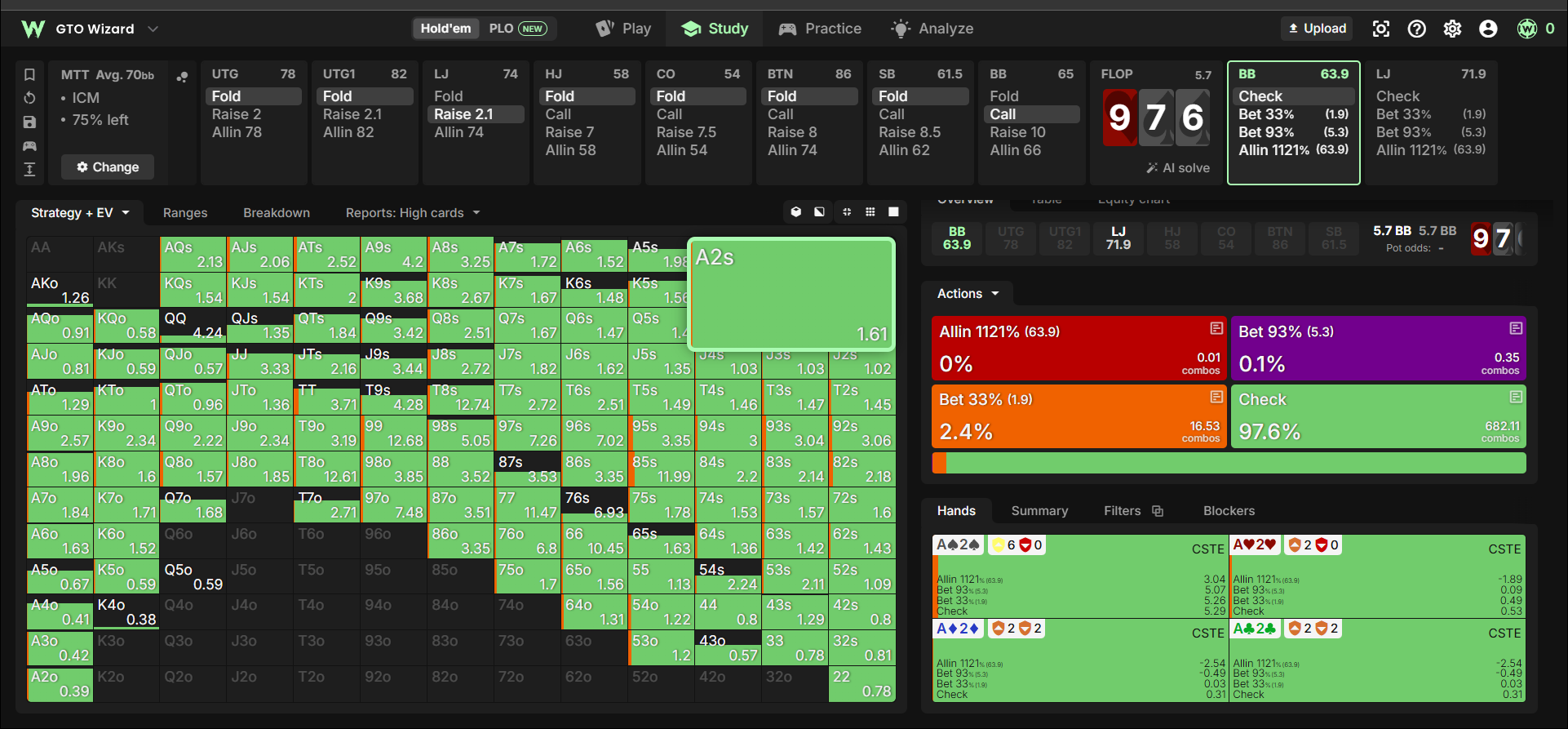Select Bet 33% in highlighted BB flop card
This screenshot has height=729, width=1568.
point(1293,114)
